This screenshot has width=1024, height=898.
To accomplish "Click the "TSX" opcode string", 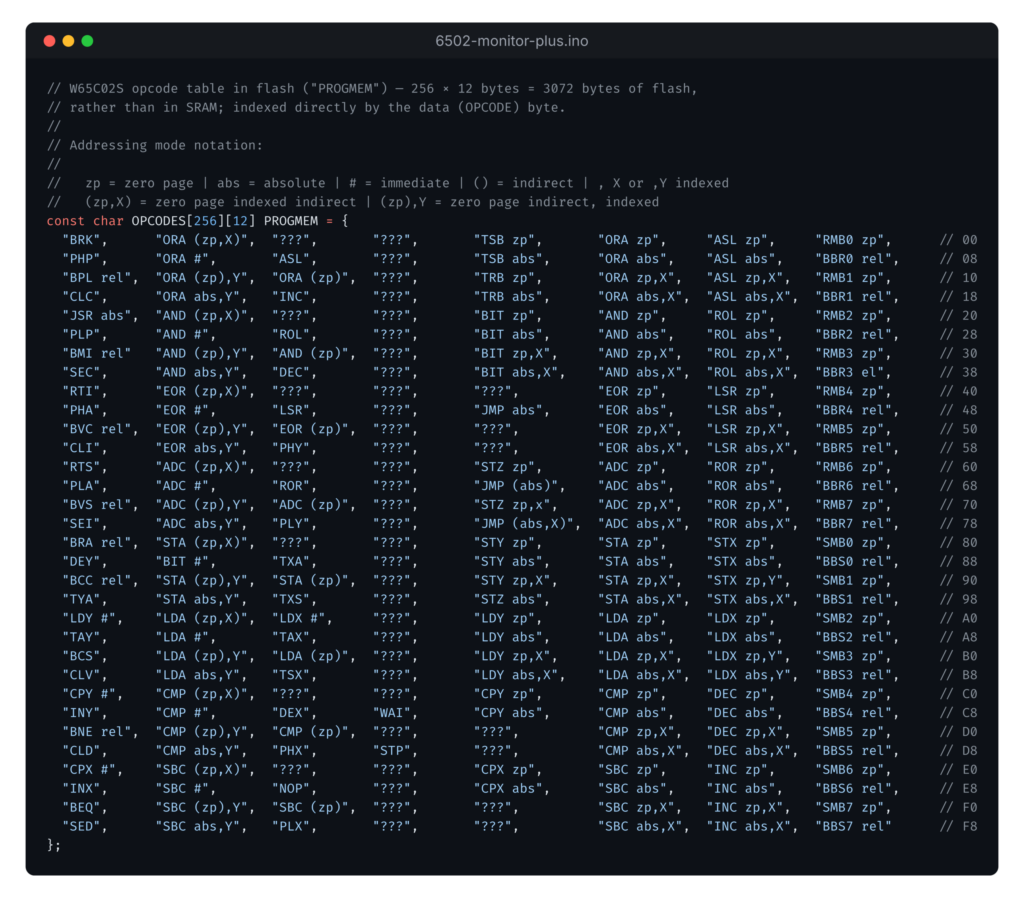I will tap(291, 675).
